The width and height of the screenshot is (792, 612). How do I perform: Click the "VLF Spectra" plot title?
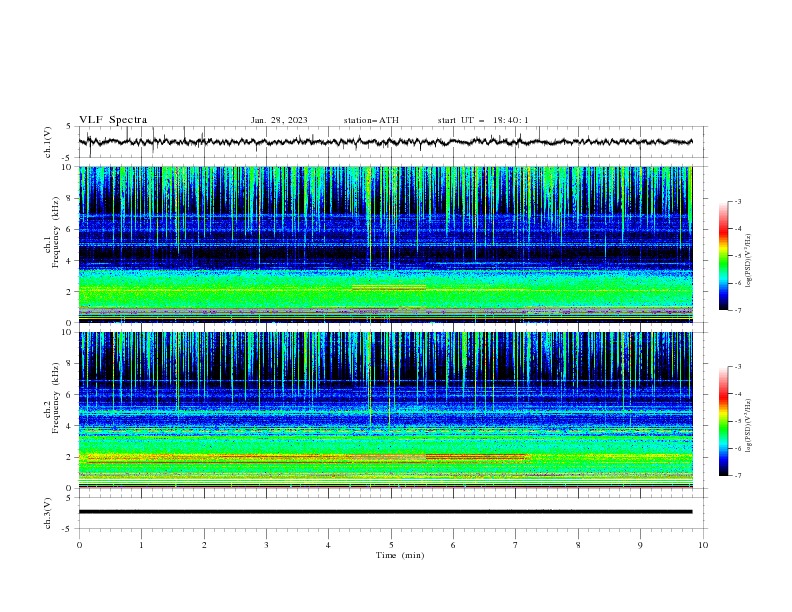(113, 120)
